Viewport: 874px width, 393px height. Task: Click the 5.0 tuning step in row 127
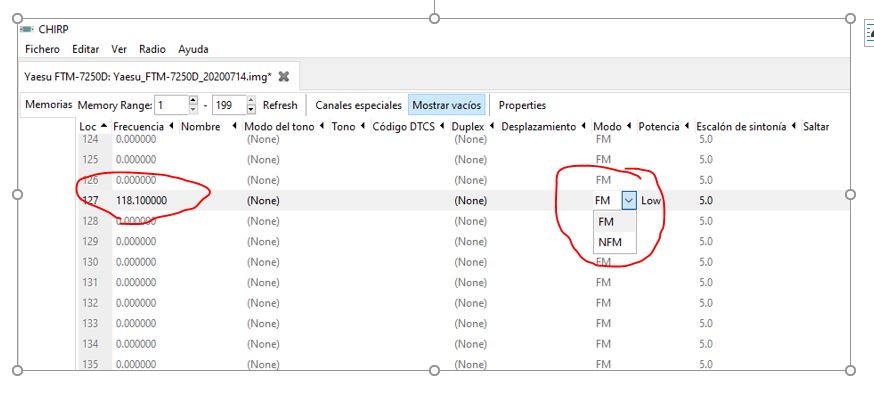click(706, 201)
